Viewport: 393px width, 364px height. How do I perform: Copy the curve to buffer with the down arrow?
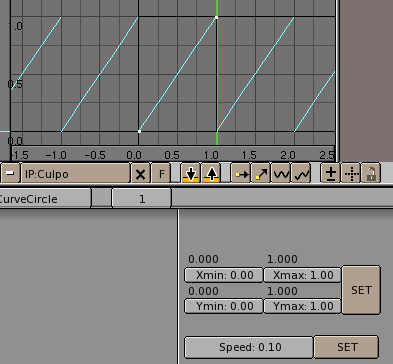[x=191, y=174]
